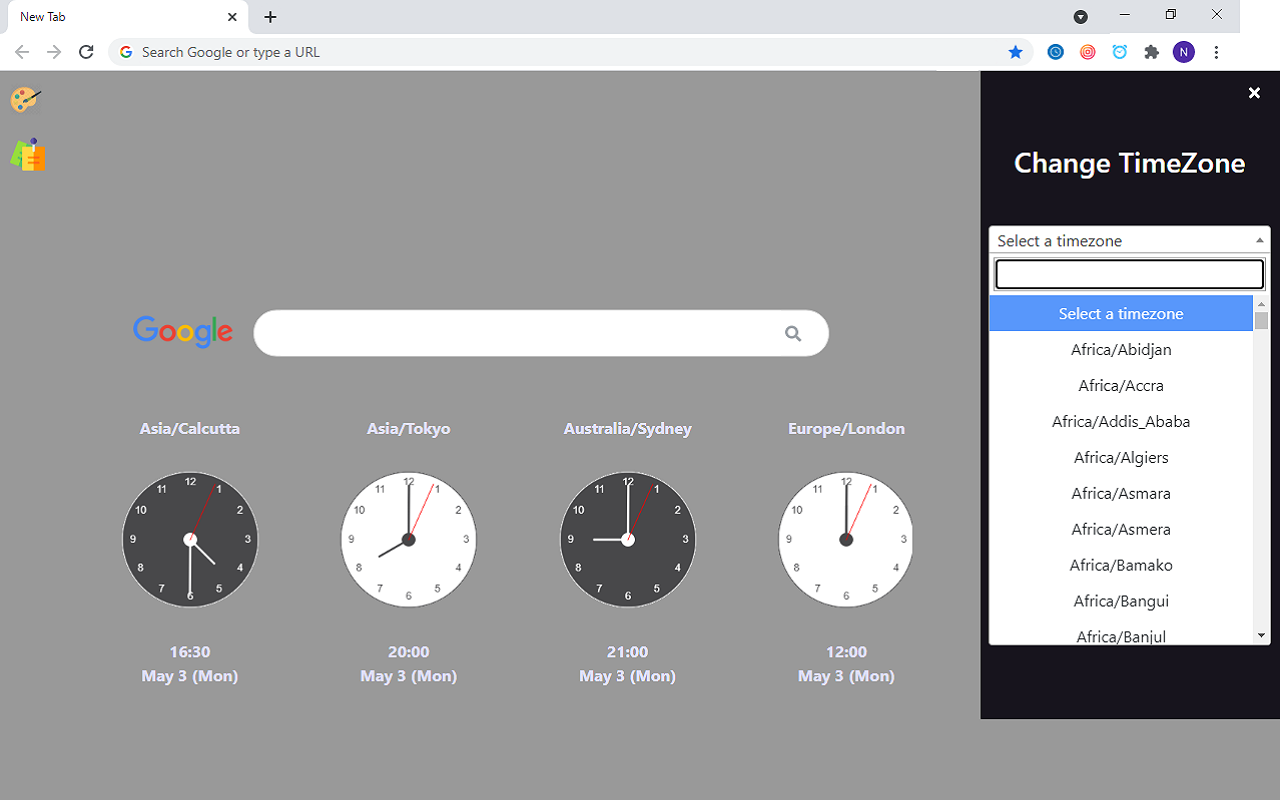
Task: Click the blue clock extension icon
Action: pyautogui.click(x=1055, y=51)
